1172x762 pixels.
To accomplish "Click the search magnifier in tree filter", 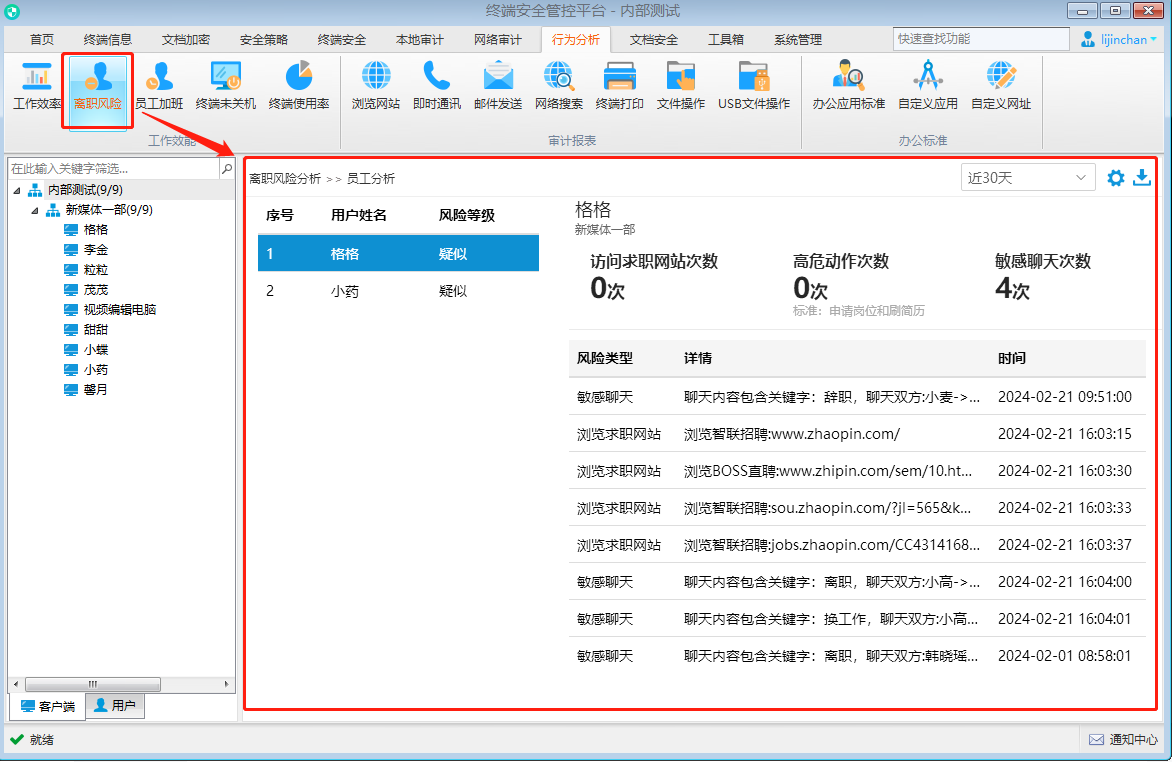I will point(227,168).
